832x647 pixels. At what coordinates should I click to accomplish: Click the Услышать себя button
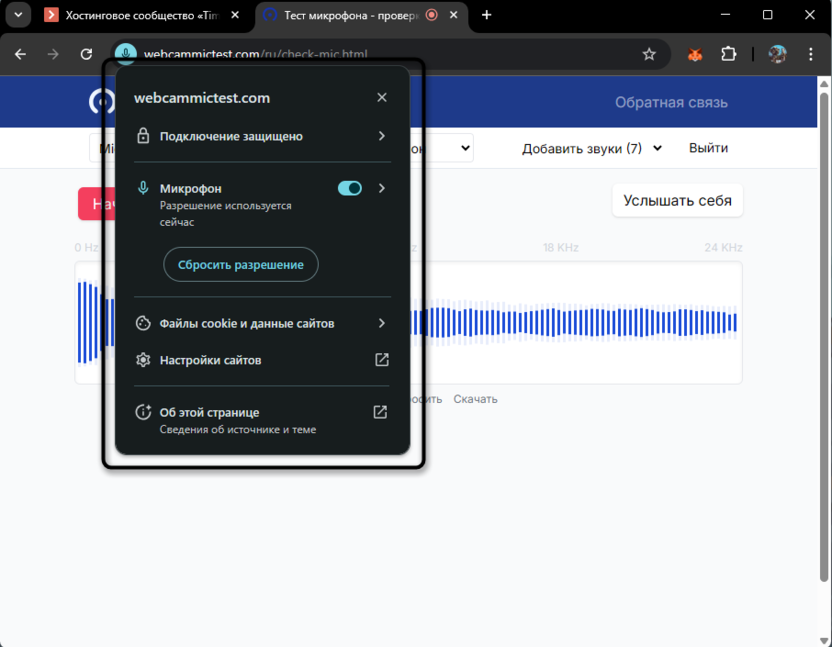pyautogui.click(x=677, y=201)
